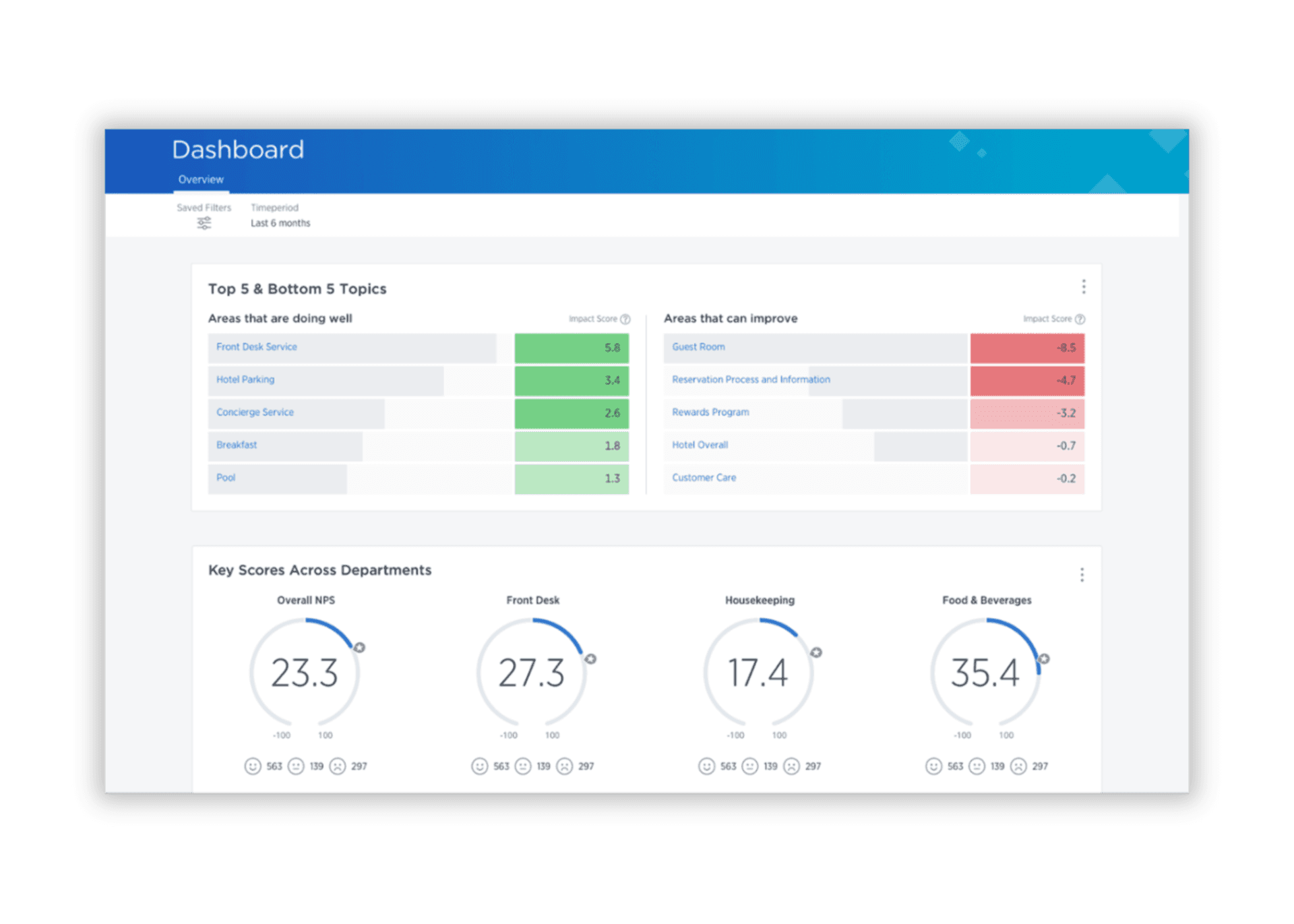
Task: Click the happy face icon under Overall NPS
Action: click(x=252, y=766)
